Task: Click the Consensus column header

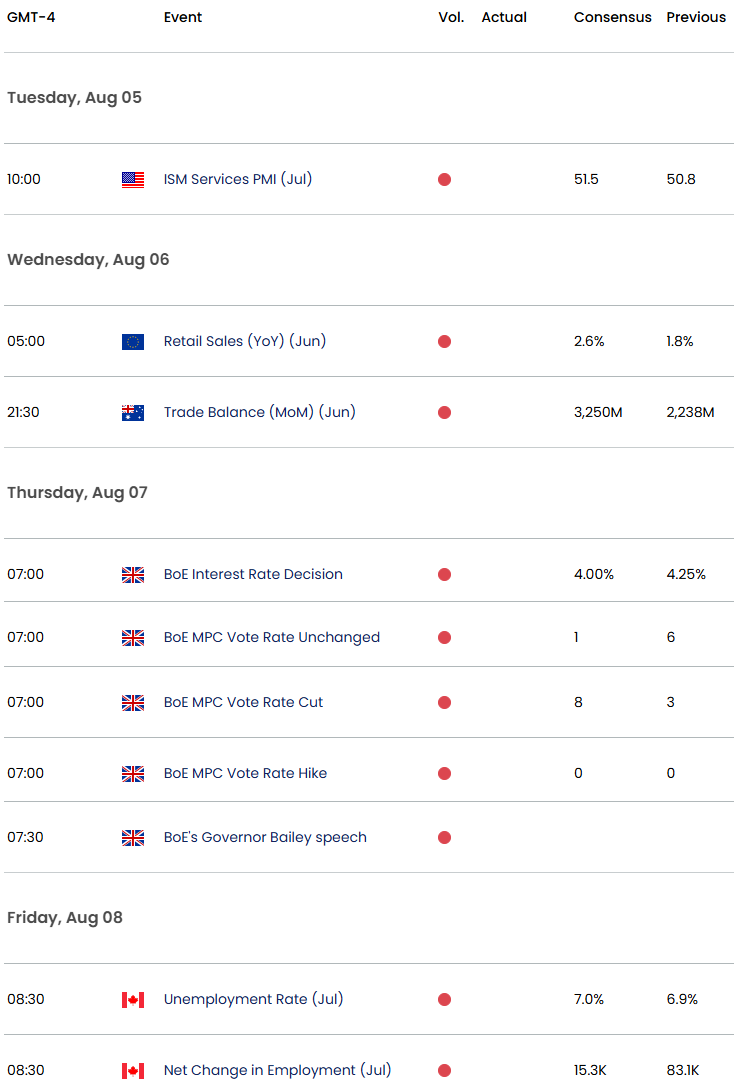Action: point(612,17)
